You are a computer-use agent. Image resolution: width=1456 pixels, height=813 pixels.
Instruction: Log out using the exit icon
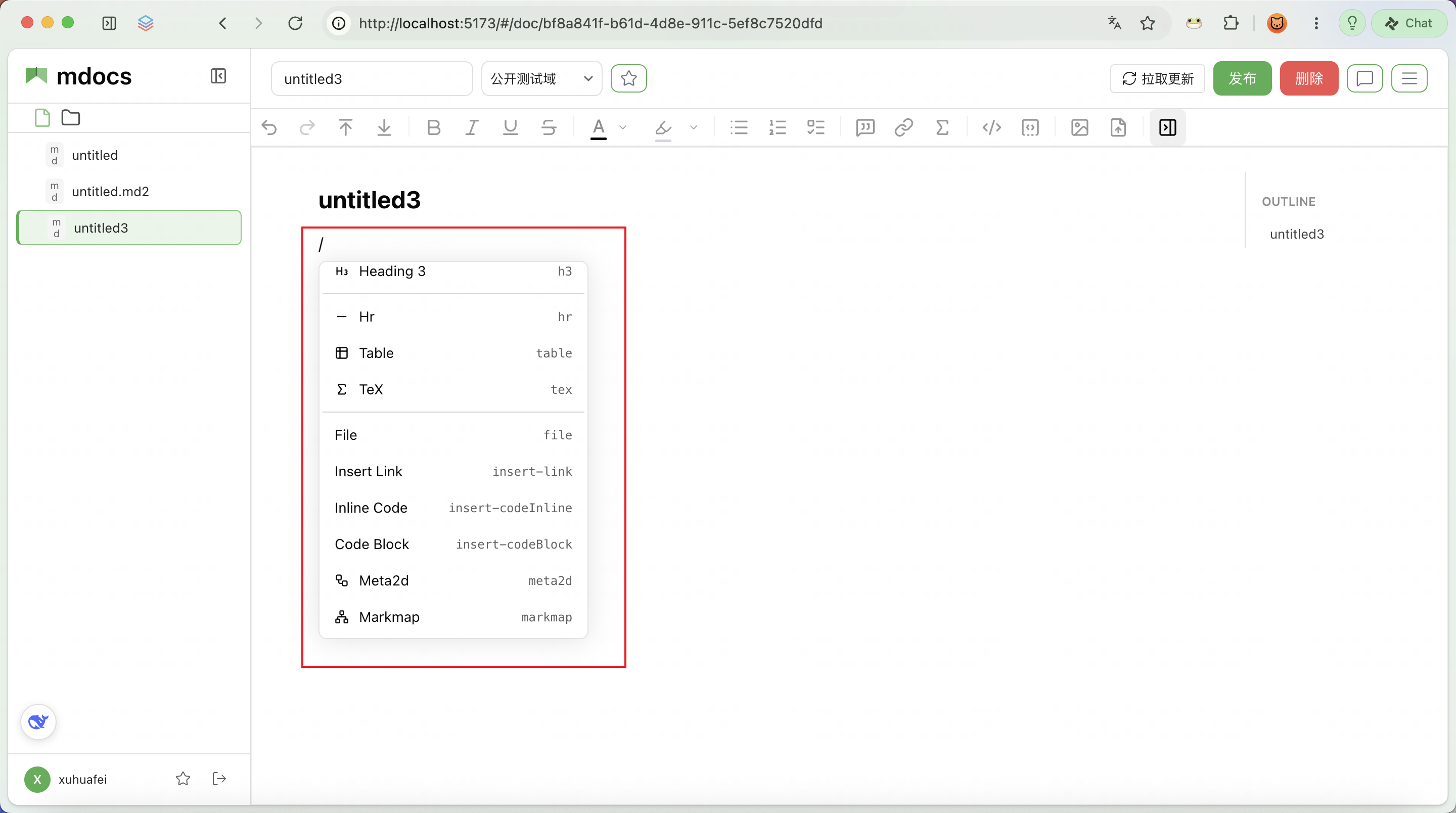pyautogui.click(x=219, y=779)
